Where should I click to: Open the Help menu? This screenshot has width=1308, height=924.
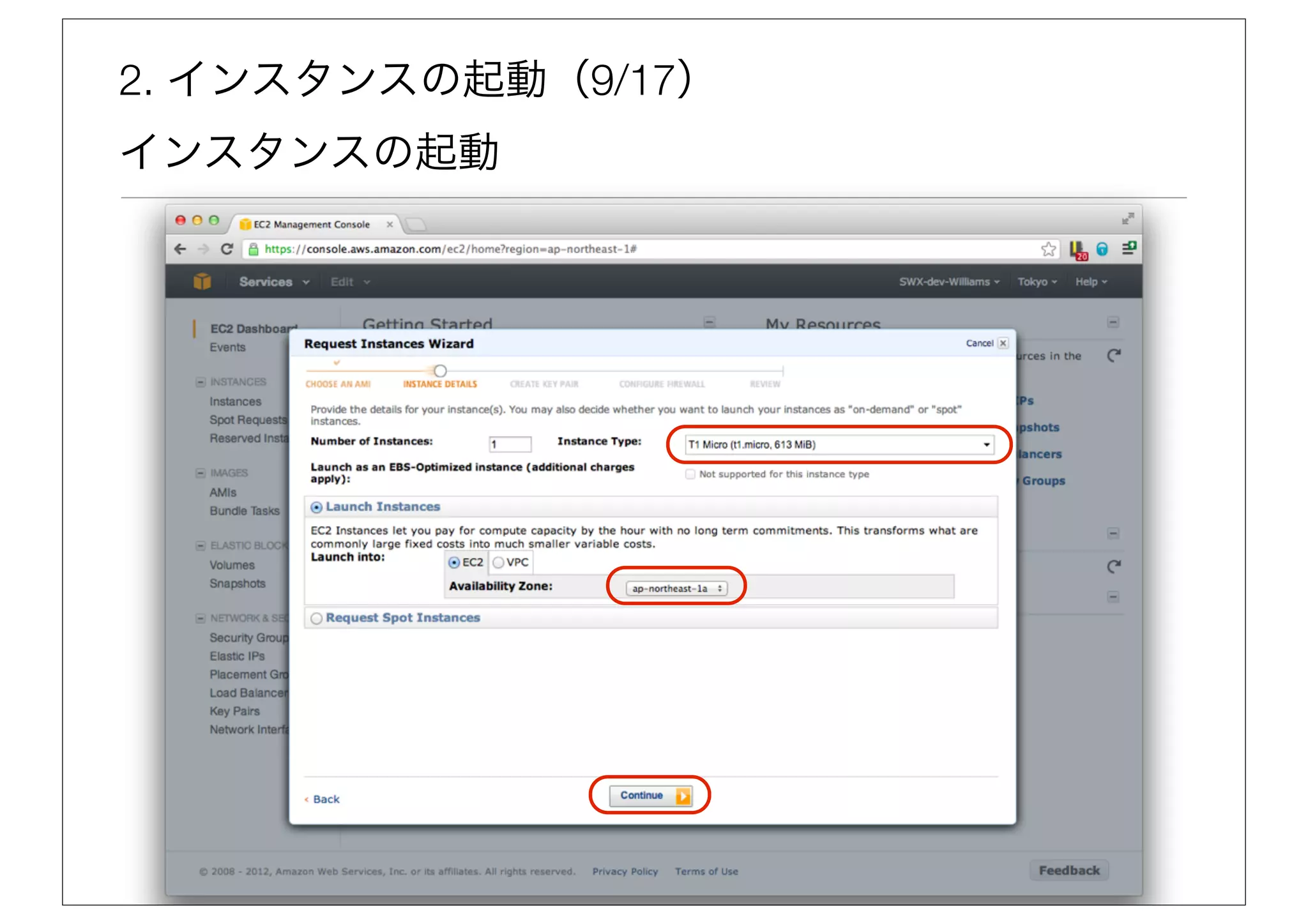(x=1090, y=282)
